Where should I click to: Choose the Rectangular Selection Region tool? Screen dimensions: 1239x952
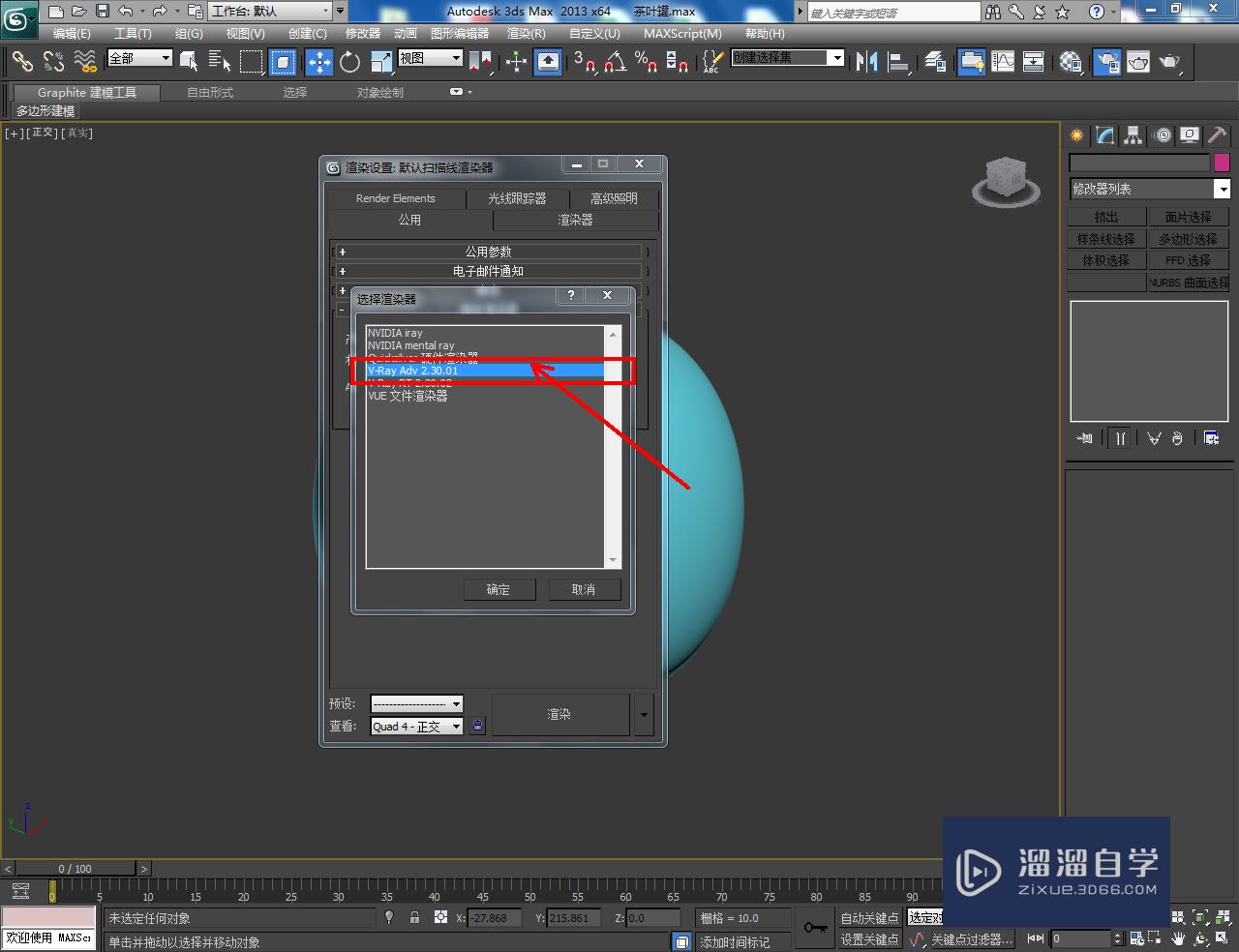click(252, 62)
